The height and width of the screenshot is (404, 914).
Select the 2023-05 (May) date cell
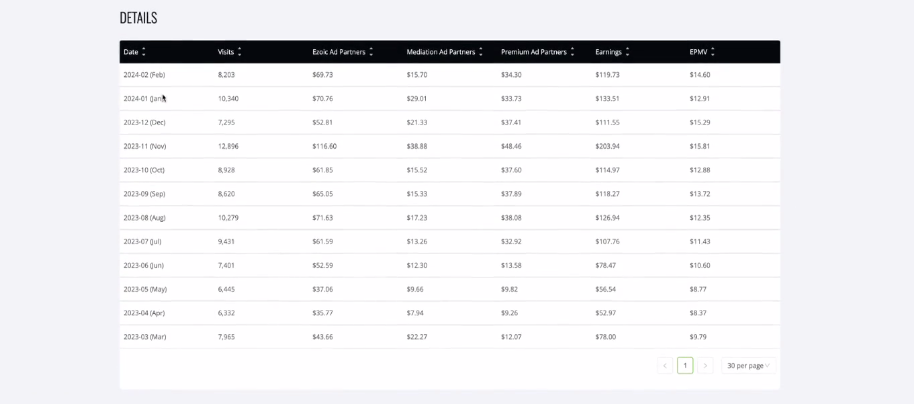point(145,289)
